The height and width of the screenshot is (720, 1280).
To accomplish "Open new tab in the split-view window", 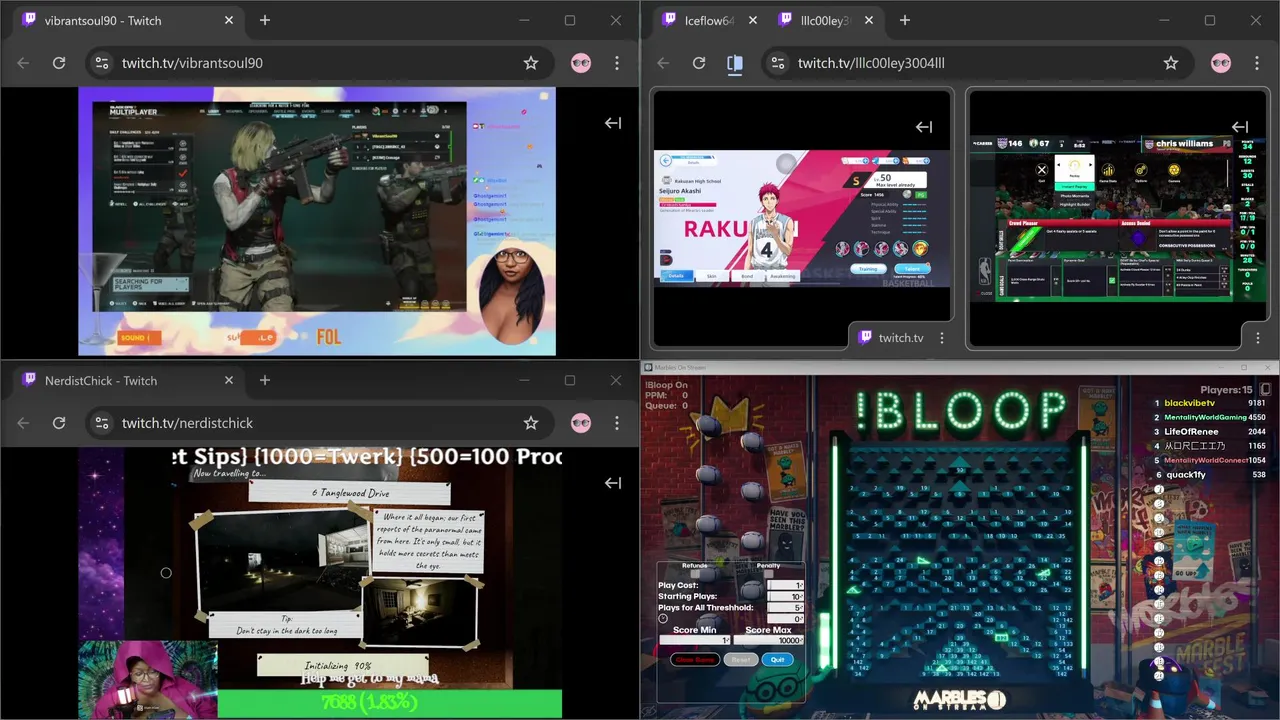I will 905,20.
